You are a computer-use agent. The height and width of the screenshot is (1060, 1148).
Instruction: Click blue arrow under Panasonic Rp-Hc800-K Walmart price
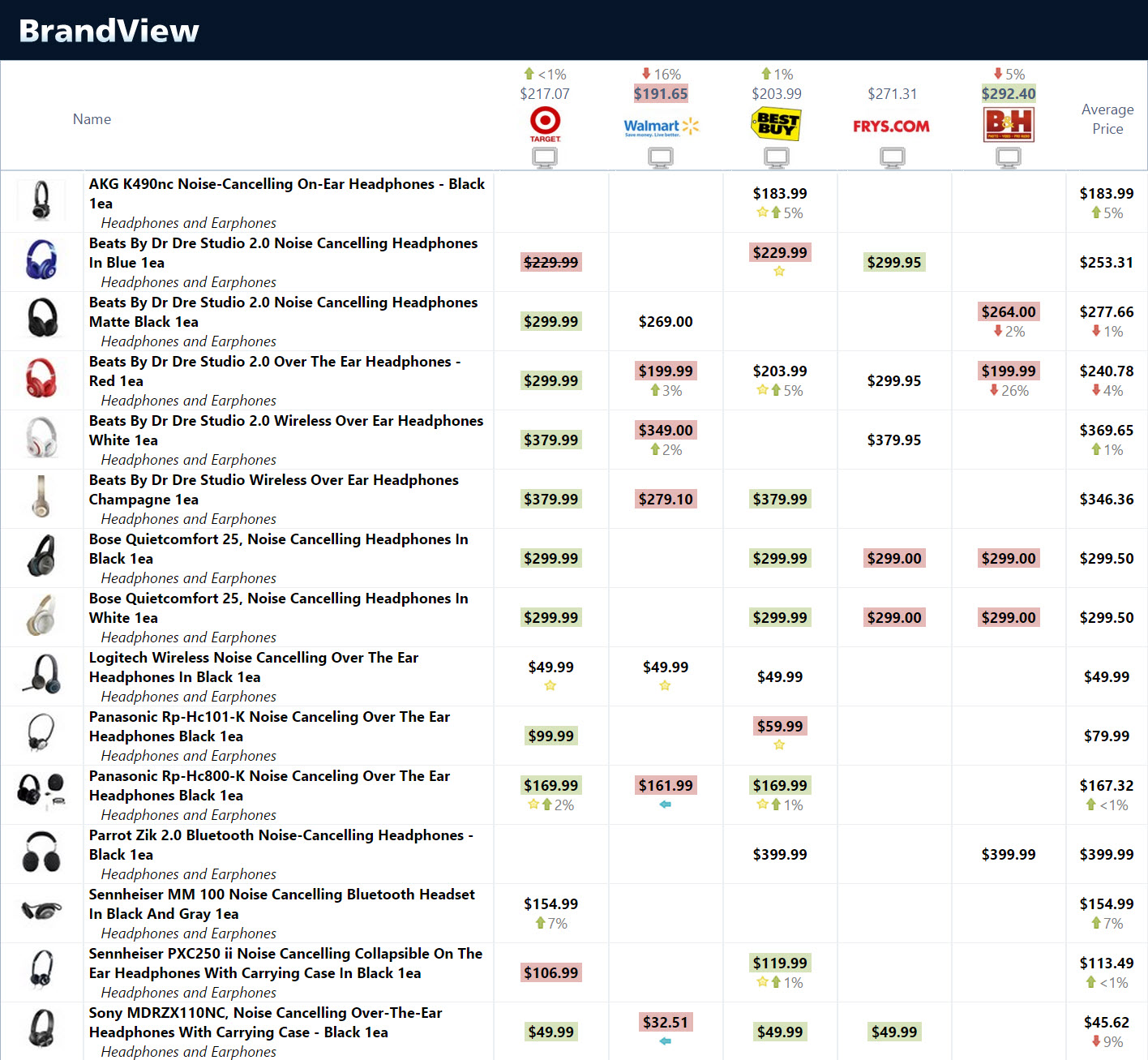point(666,805)
